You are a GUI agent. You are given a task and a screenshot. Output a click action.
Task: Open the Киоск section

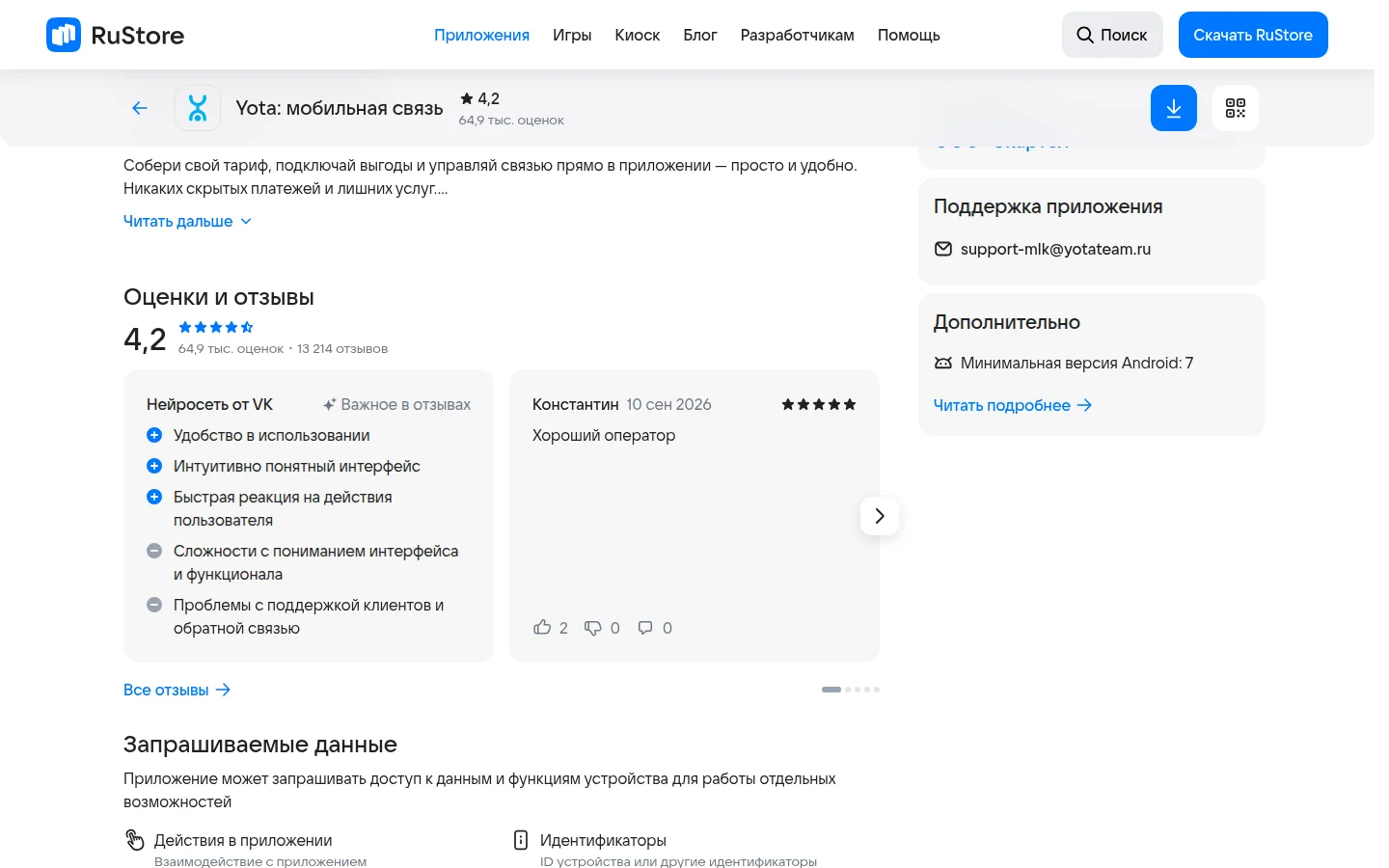coord(638,35)
